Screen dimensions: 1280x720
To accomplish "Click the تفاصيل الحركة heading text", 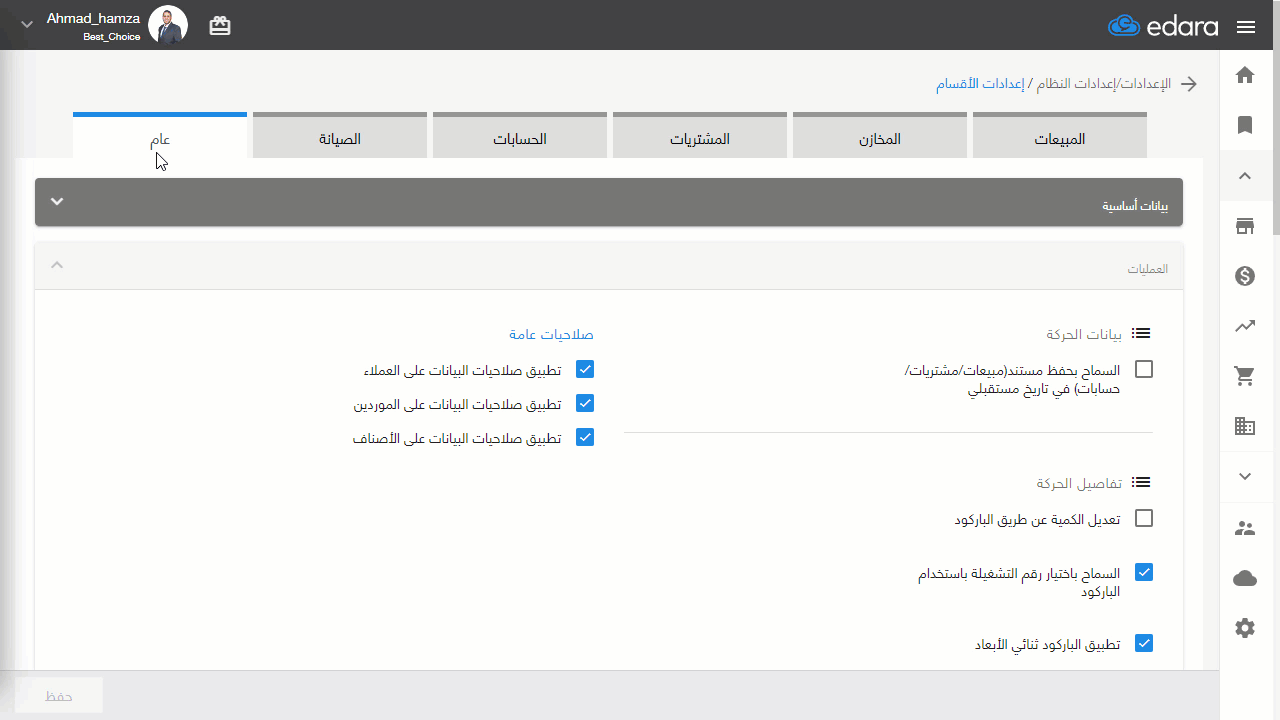I will click(1080, 483).
